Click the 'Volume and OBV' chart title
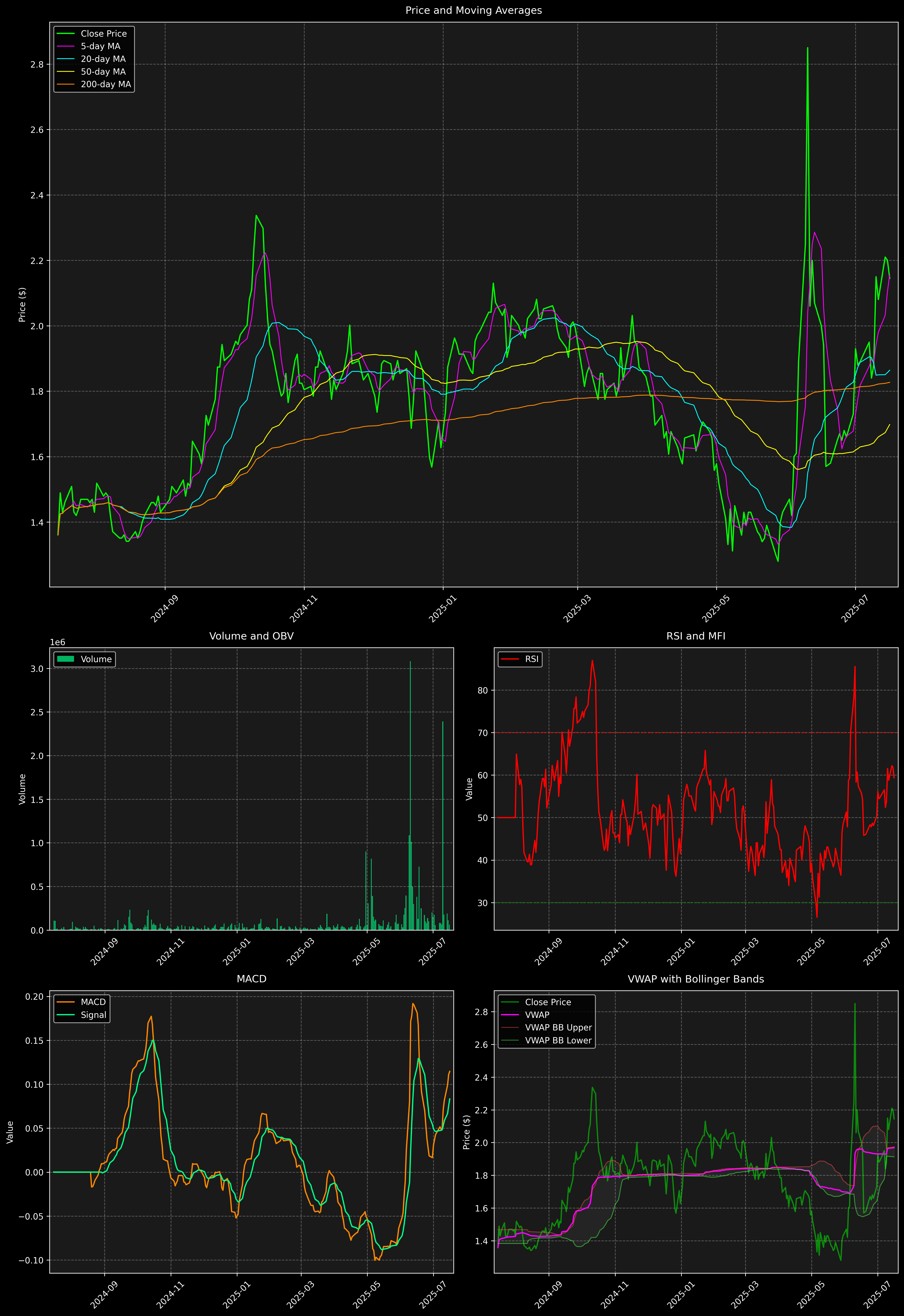 [x=252, y=636]
